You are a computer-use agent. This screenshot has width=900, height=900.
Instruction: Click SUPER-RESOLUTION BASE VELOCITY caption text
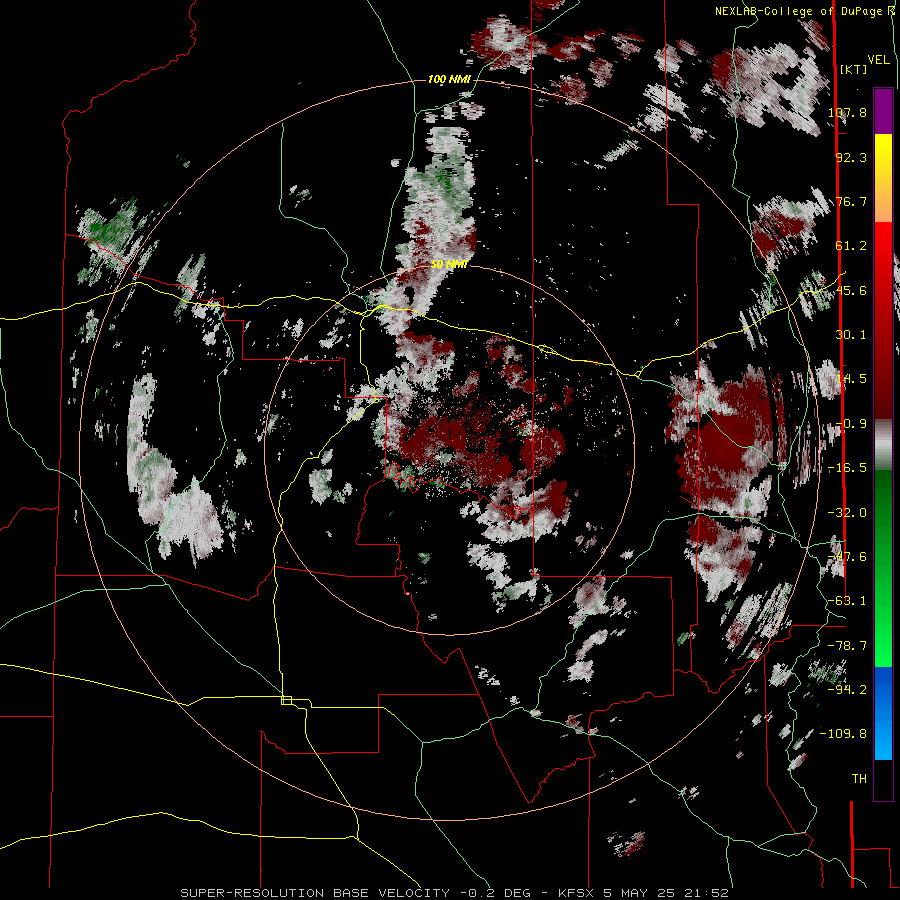click(315, 893)
